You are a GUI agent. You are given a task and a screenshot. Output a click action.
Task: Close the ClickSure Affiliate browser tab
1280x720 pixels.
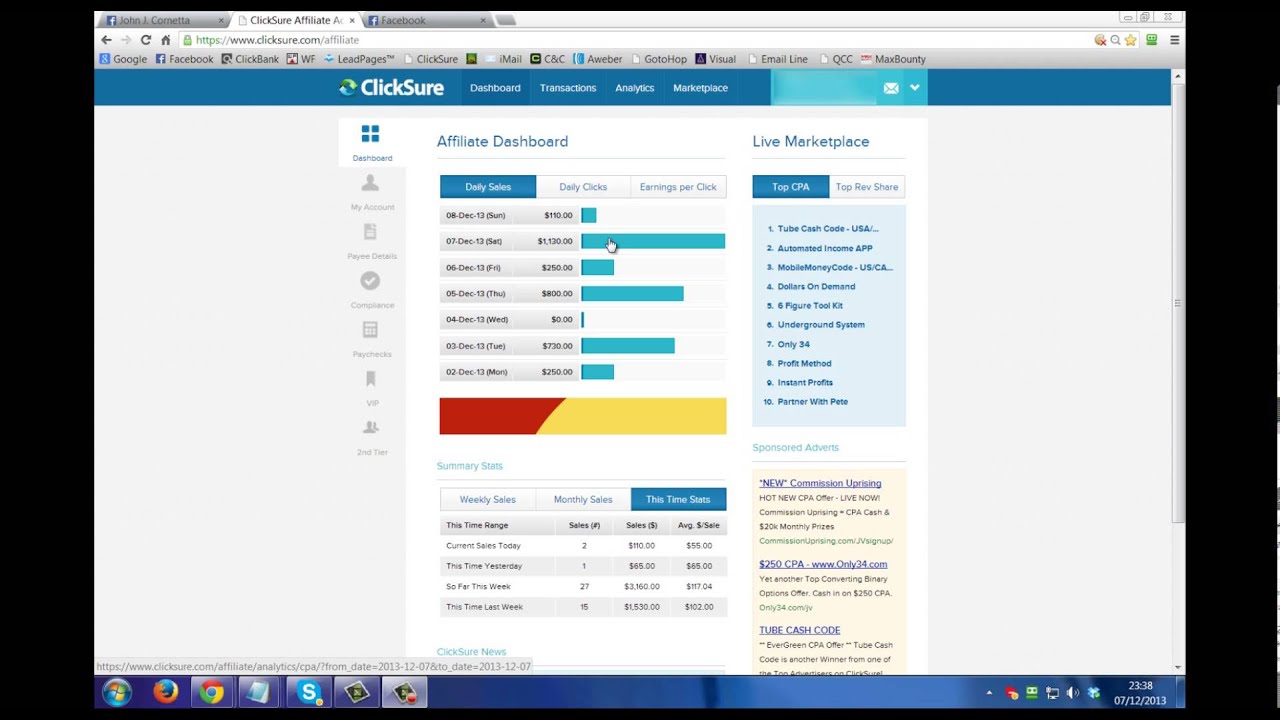[352, 20]
